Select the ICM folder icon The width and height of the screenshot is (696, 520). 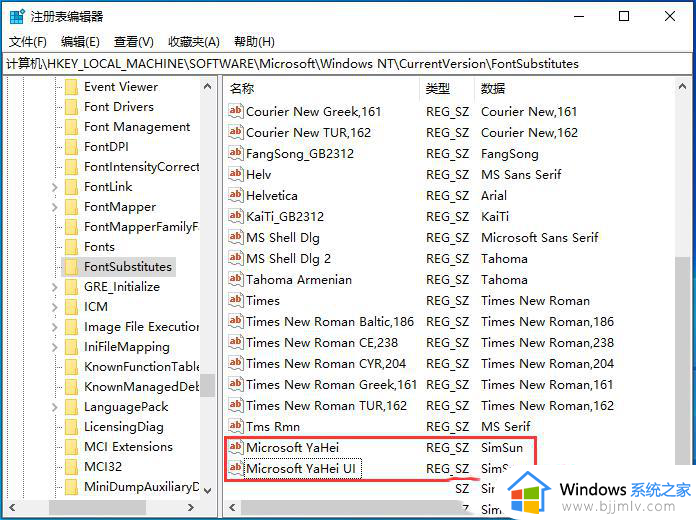(71, 307)
